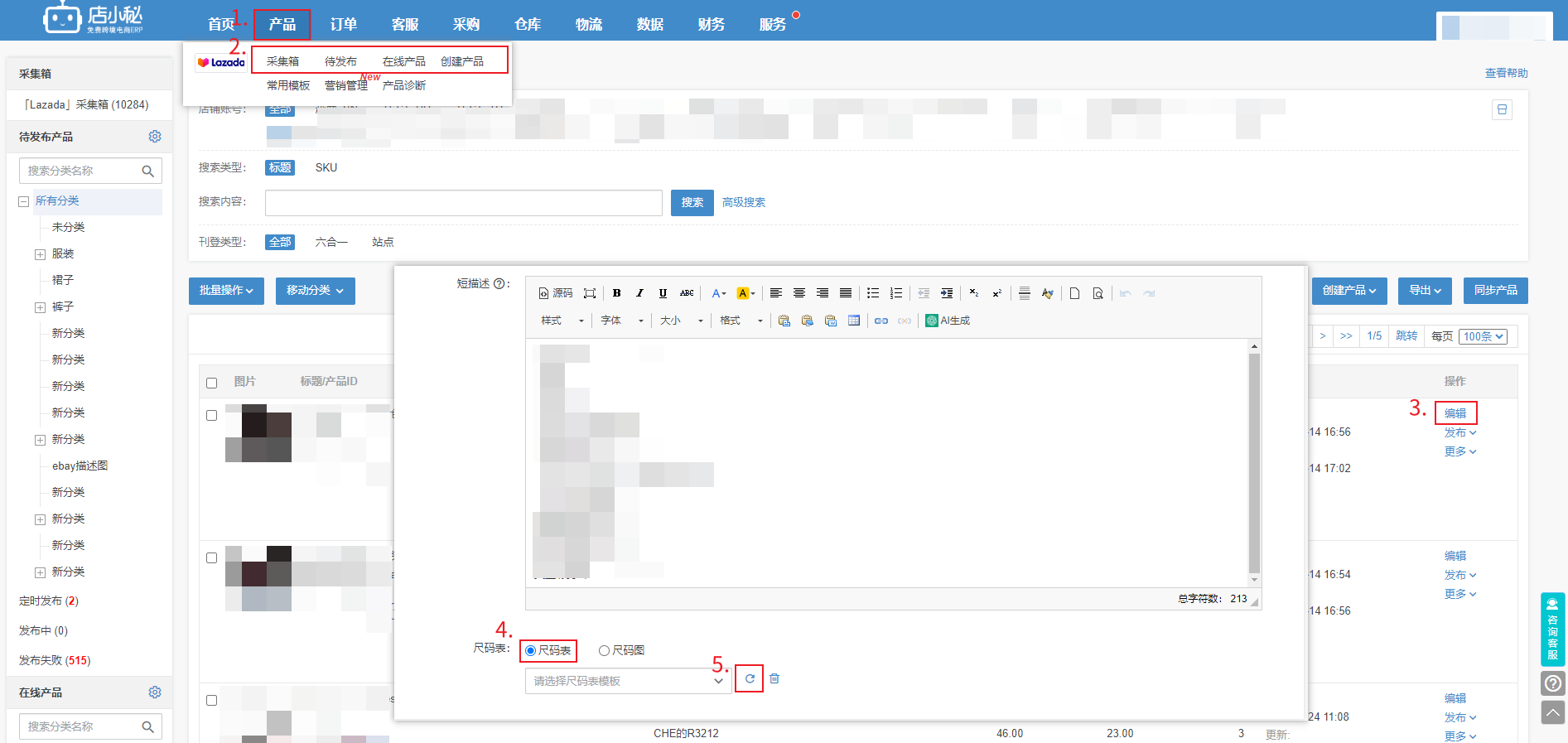The image size is (1568, 743).
Task: Select 尺码表 radio button
Action: coord(531,651)
